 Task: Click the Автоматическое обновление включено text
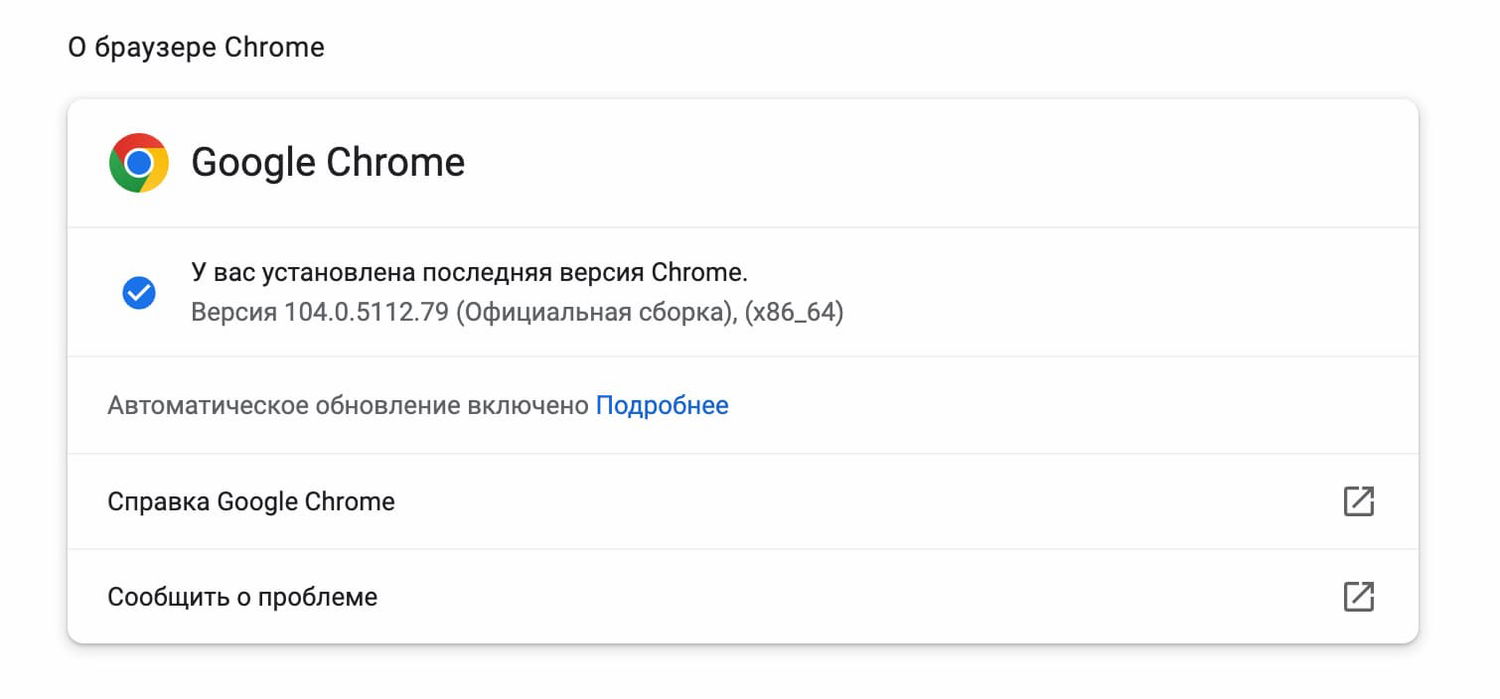tap(348, 405)
